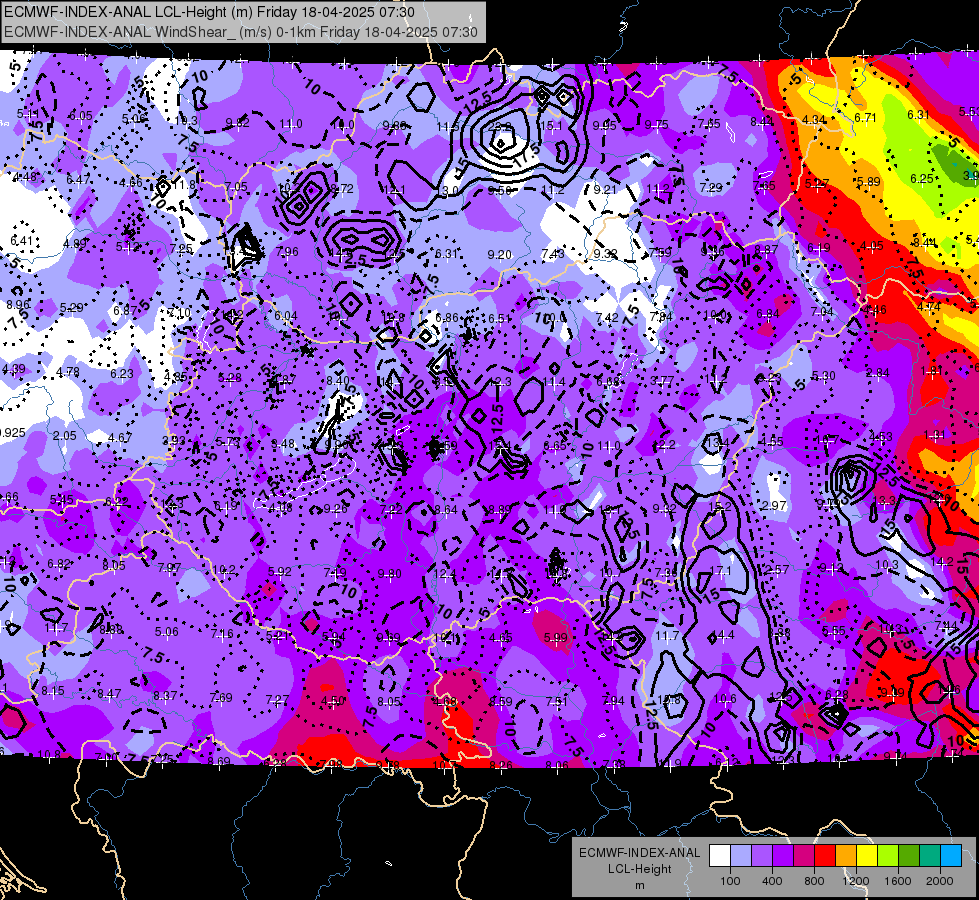Click the sky blue legend swatch
Screen dimensions: 979x900
tap(950, 856)
